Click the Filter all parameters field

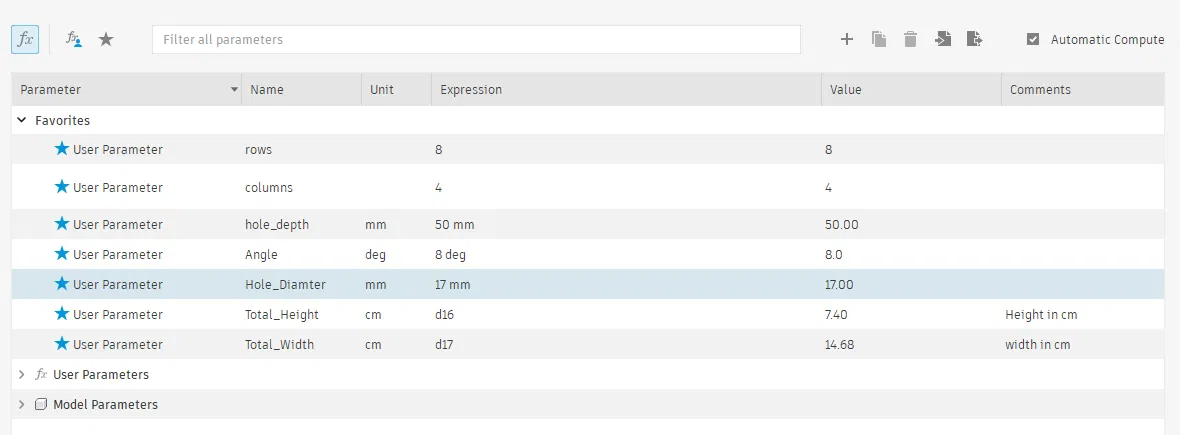click(x=476, y=39)
